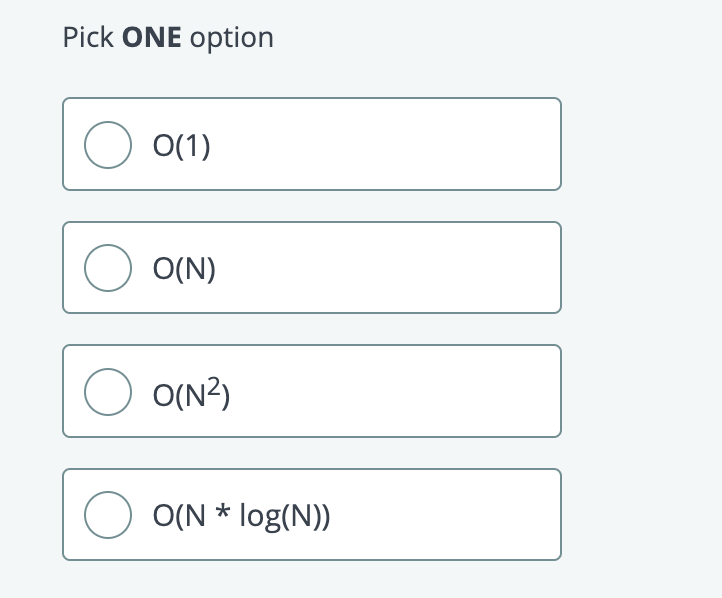
Task: Click the O(N²) answer label text
Action: tap(191, 392)
